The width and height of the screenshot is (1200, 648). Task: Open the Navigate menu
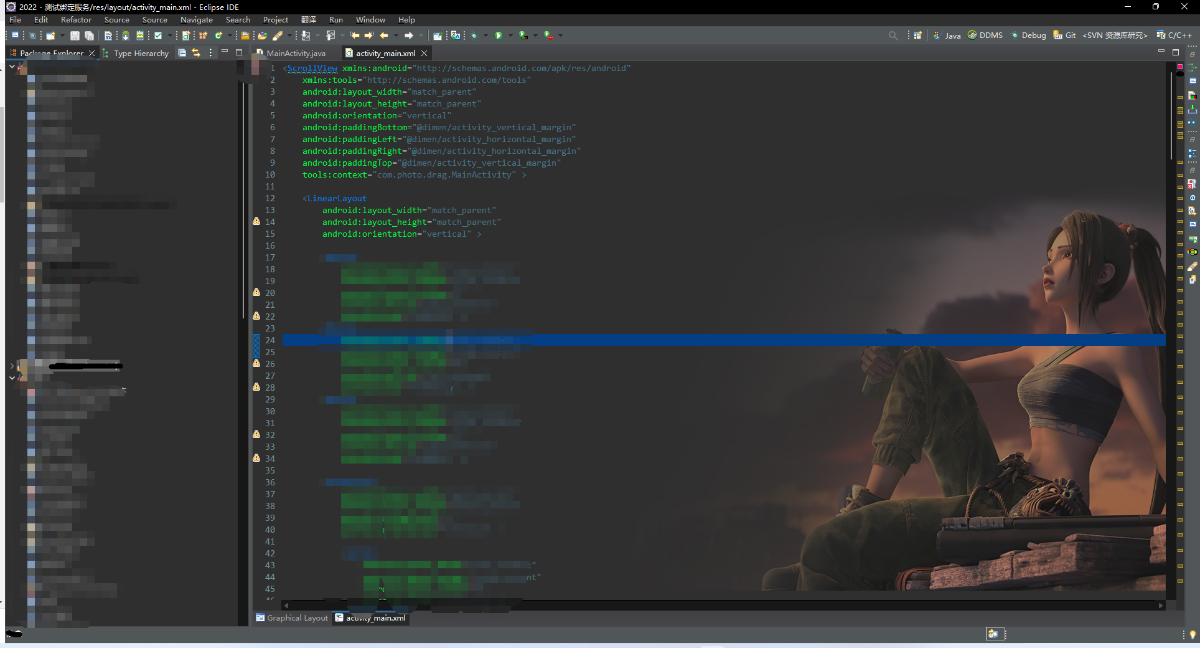[x=197, y=20]
